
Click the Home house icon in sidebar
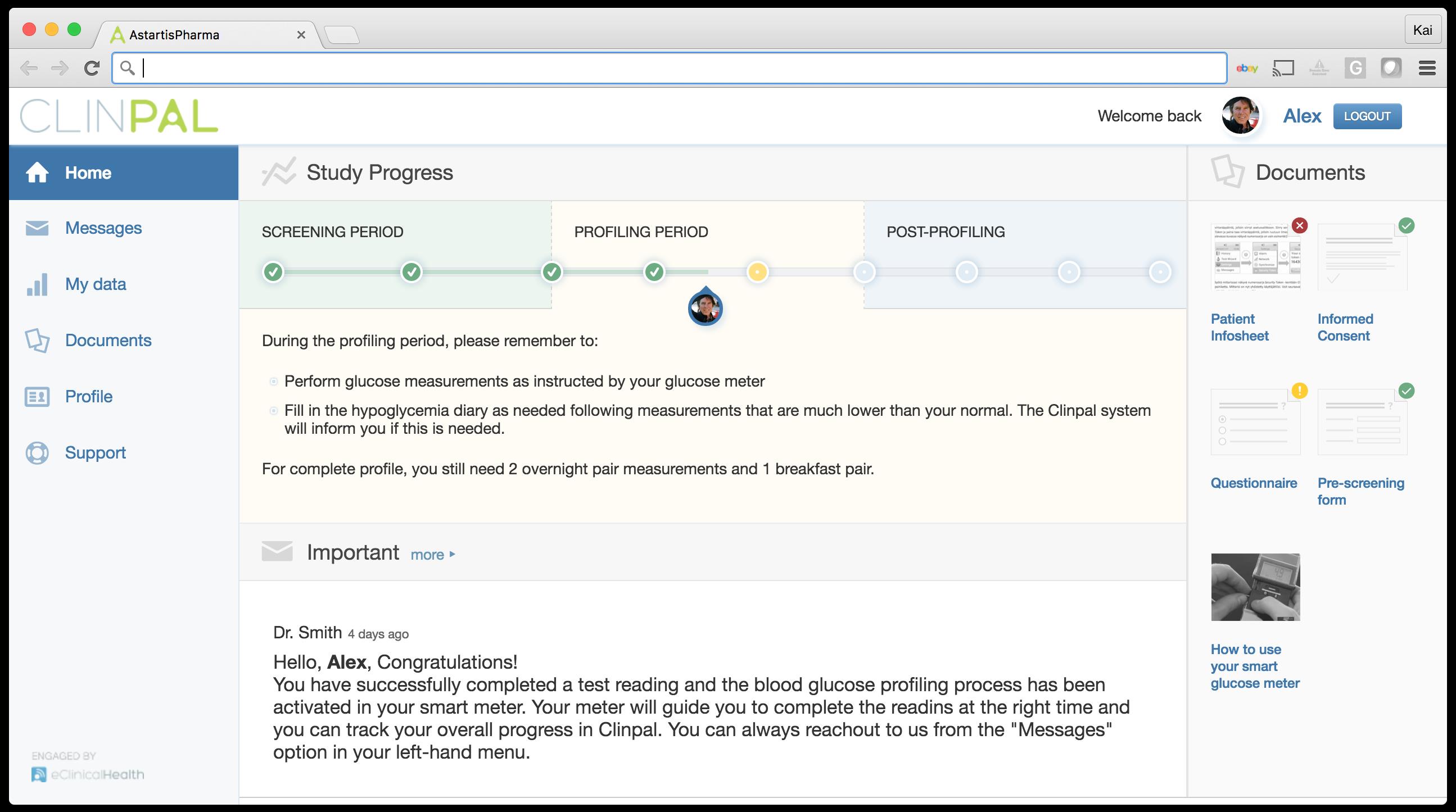(x=37, y=173)
